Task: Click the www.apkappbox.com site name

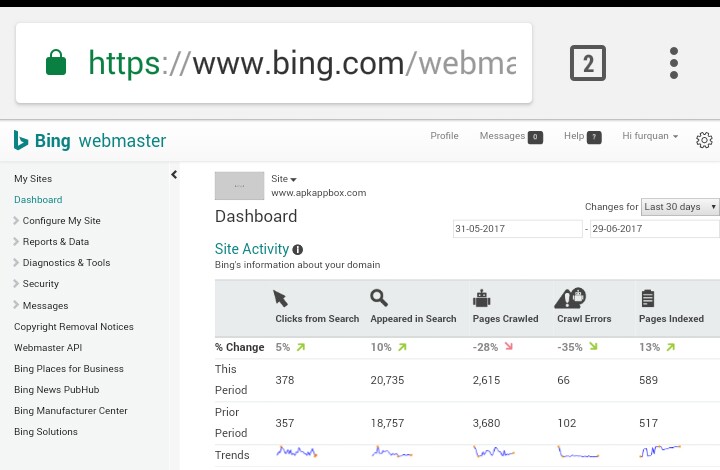Action: click(319, 193)
